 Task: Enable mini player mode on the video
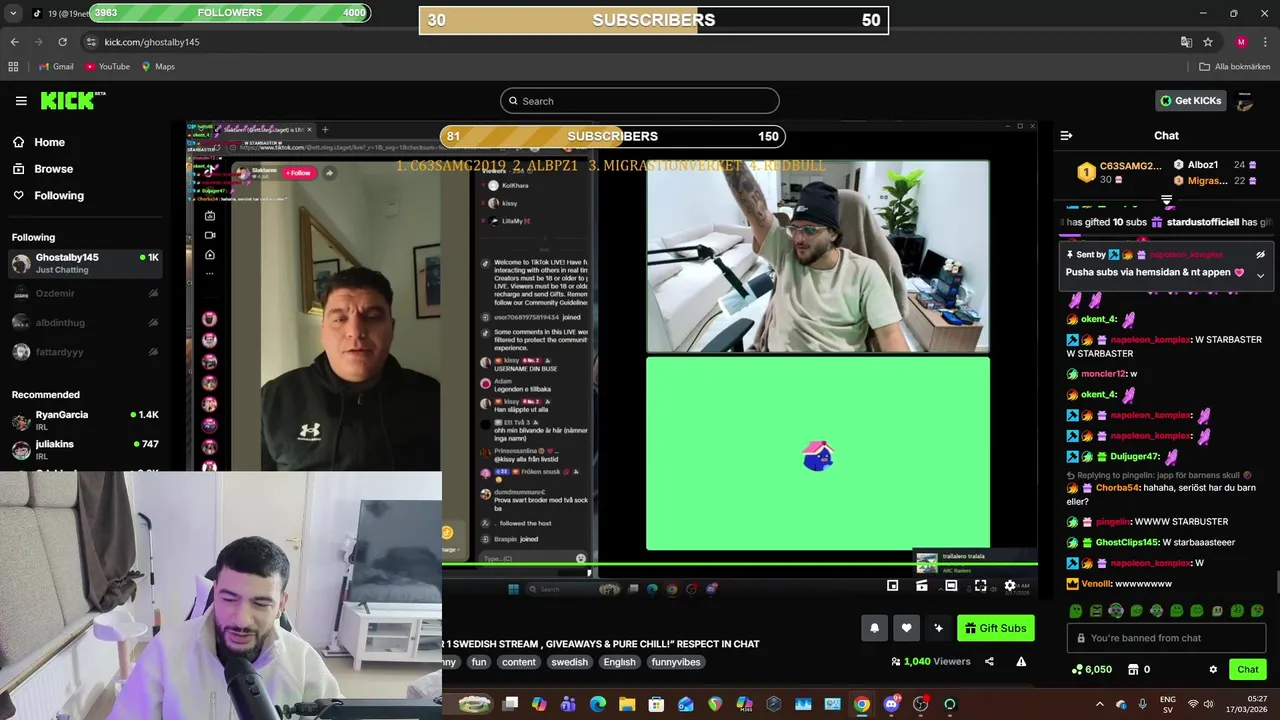click(893, 586)
